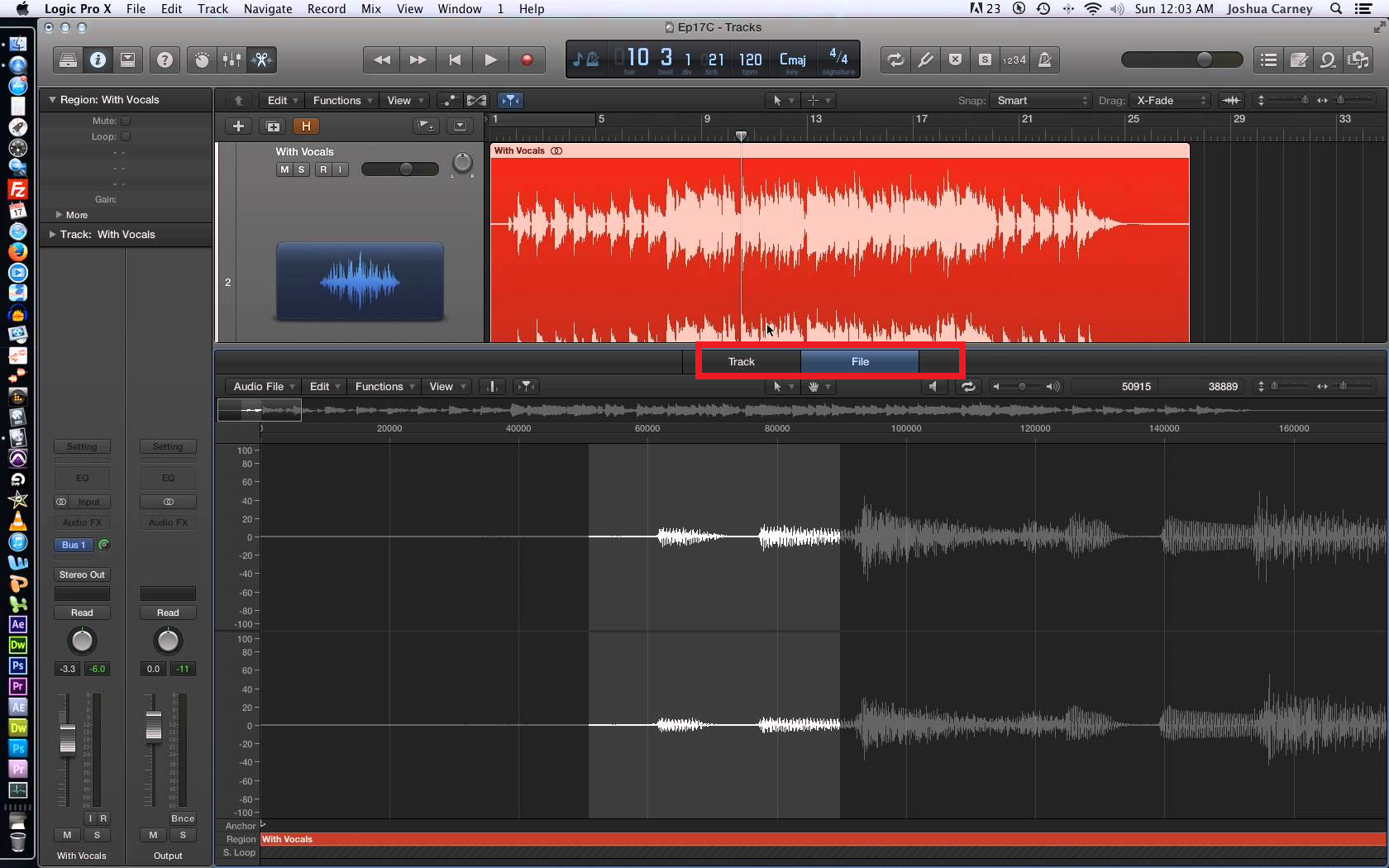This screenshot has width=1389, height=868.
Task: Click the Record button in transport
Action: coord(527,60)
